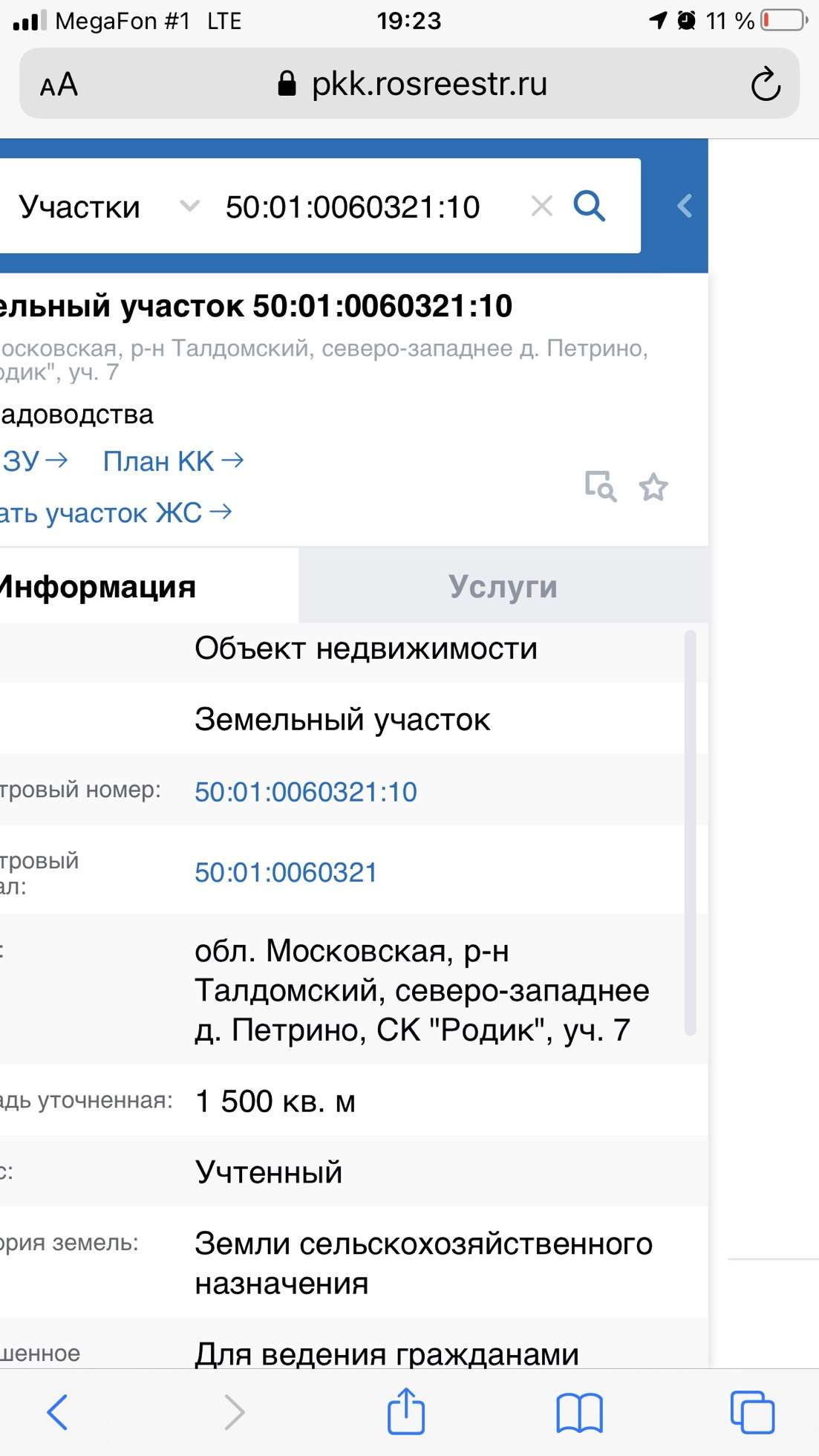Select the Информация tab

tap(97, 587)
